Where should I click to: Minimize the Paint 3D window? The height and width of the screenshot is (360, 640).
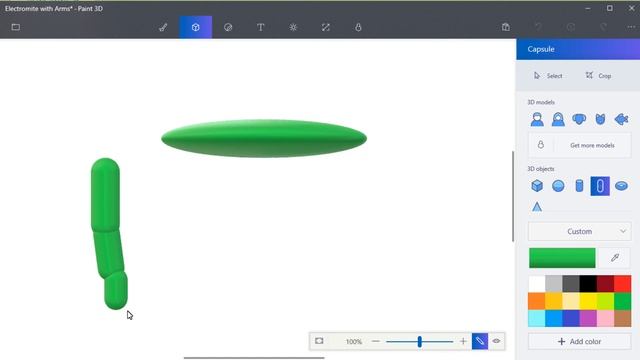pyautogui.click(x=588, y=8)
